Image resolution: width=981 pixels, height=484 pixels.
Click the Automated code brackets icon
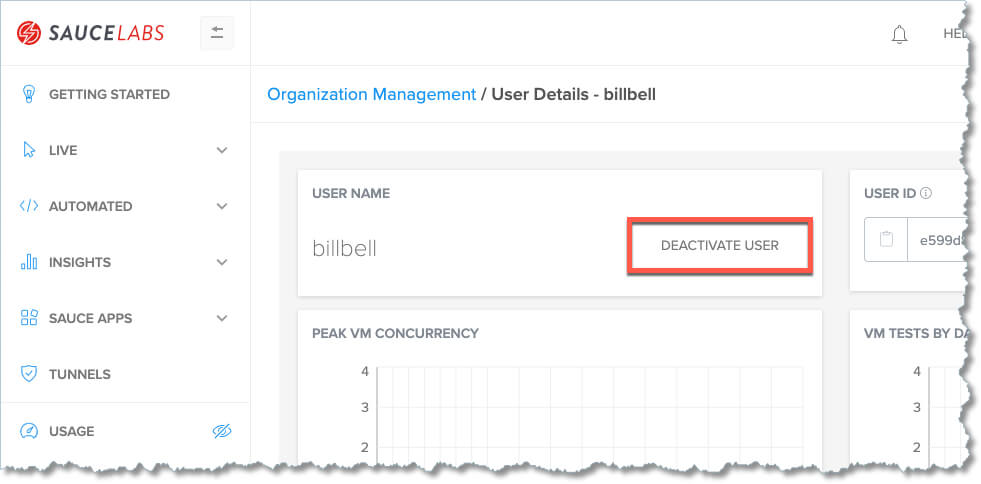[x=29, y=206]
